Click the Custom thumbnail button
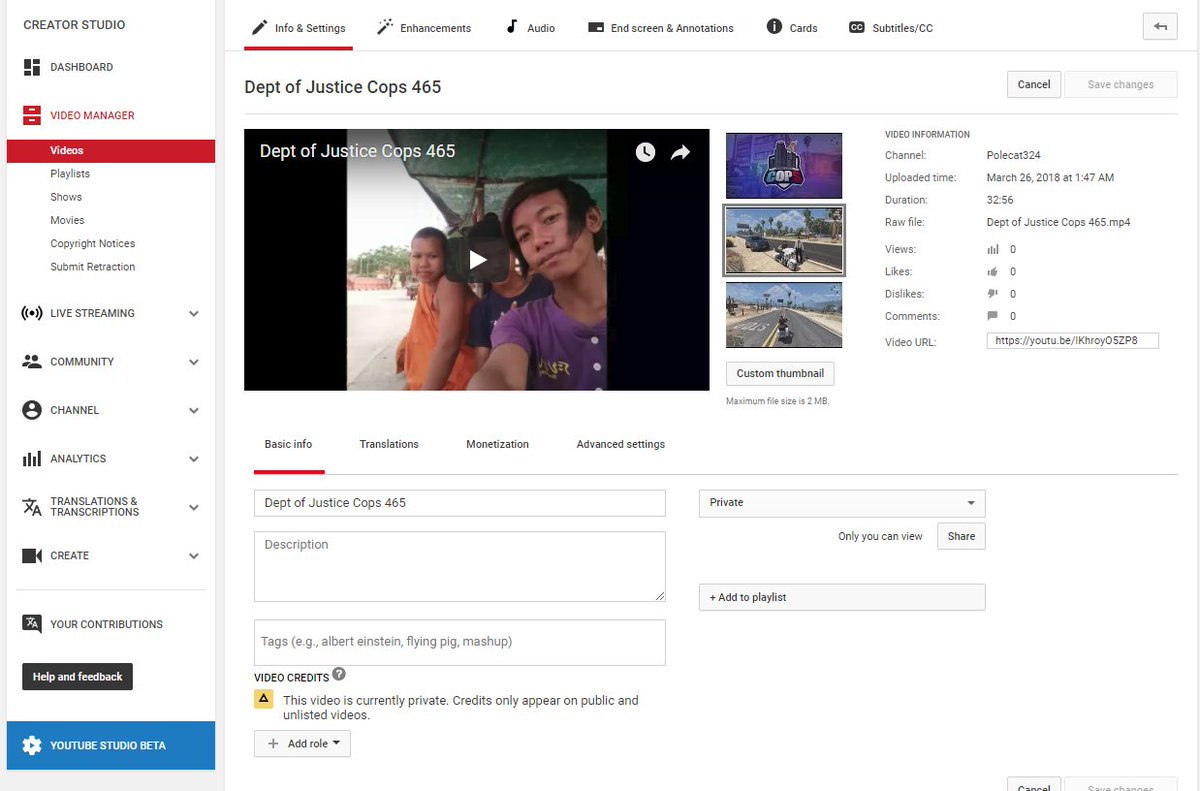The image size is (1200, 791). pyautogui.click(x=780, y=373)
